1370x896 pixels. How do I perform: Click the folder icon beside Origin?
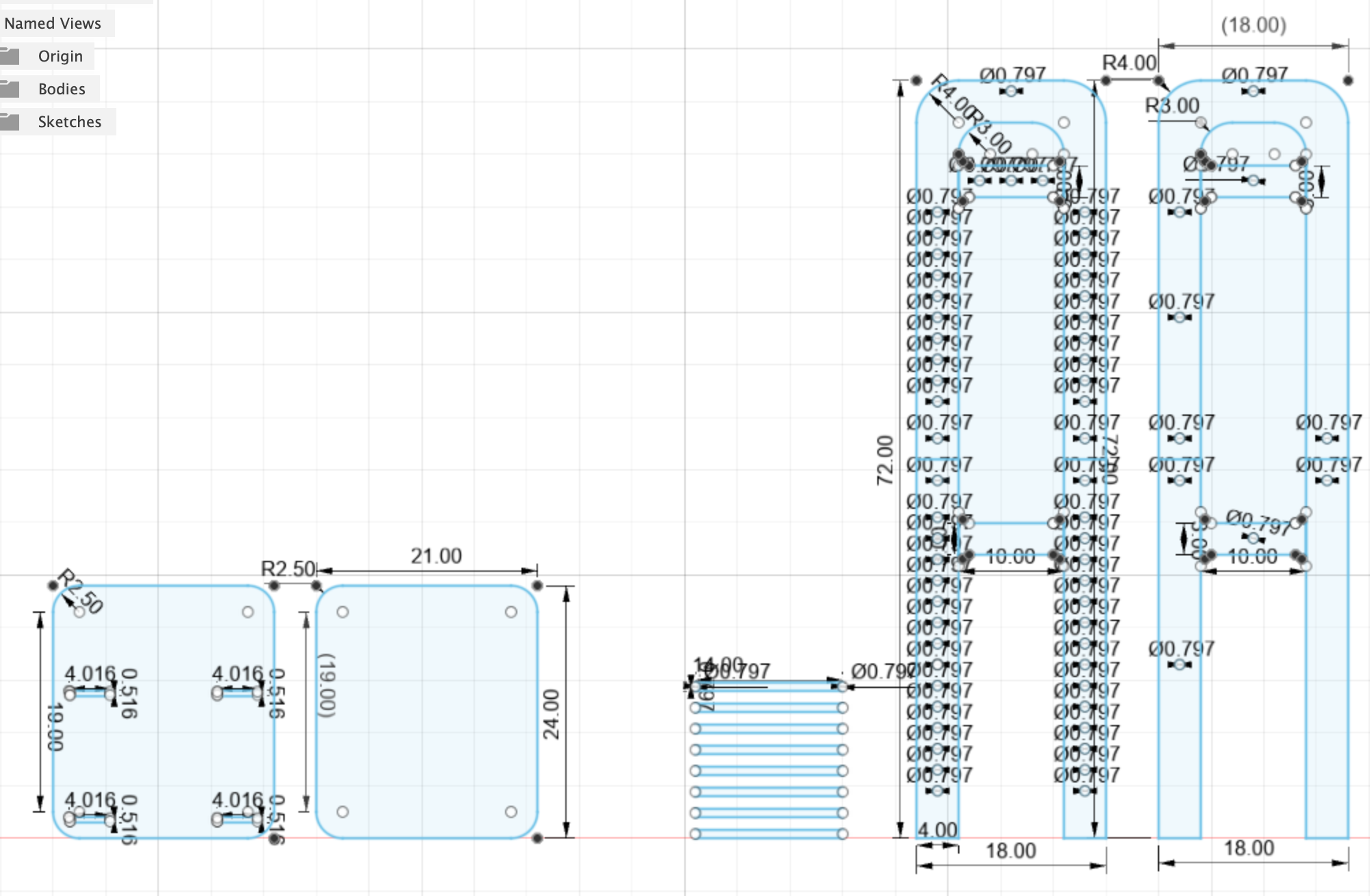(10, 56)
